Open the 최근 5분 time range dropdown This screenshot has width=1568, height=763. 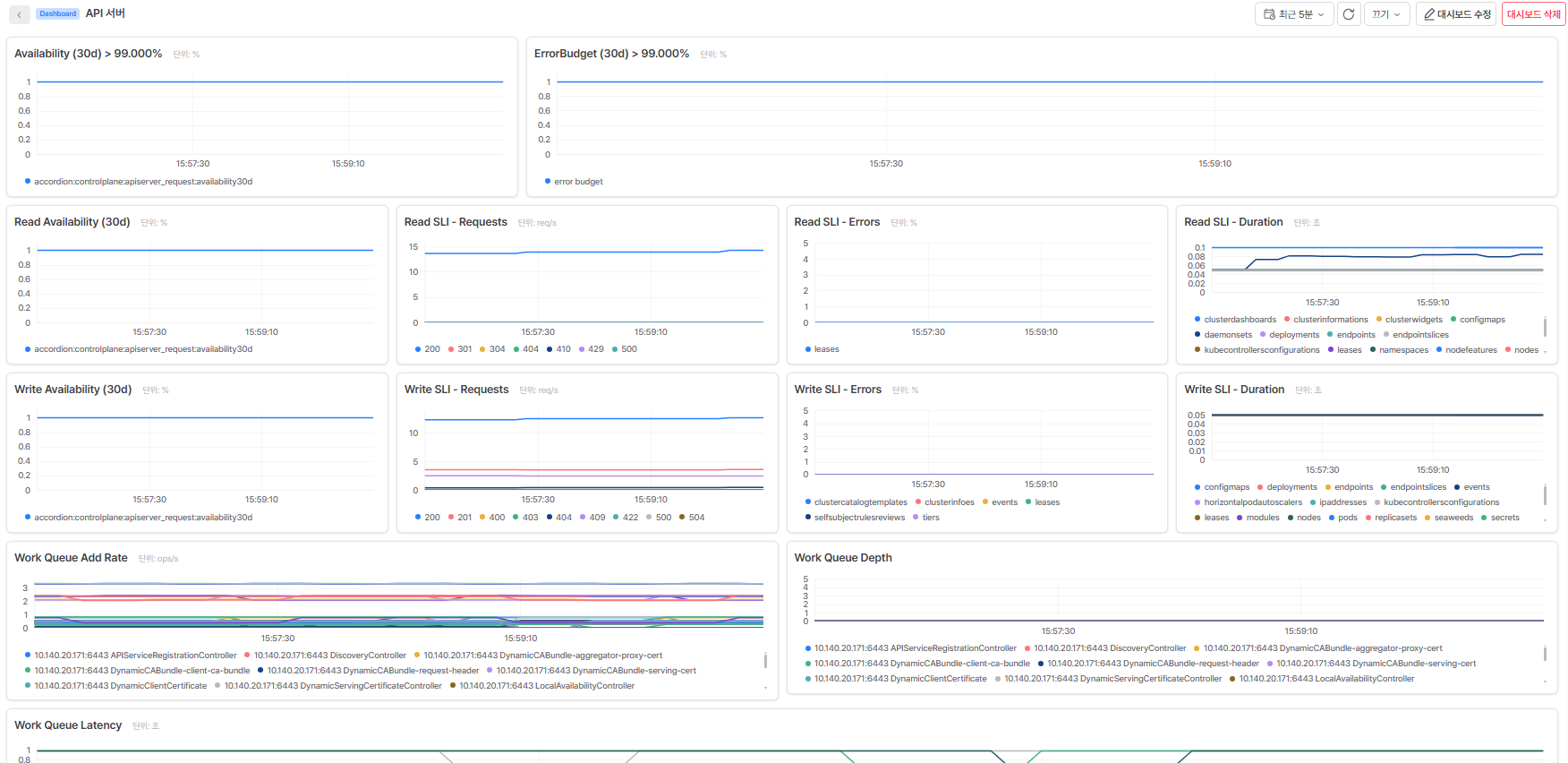coord(1294,14)
